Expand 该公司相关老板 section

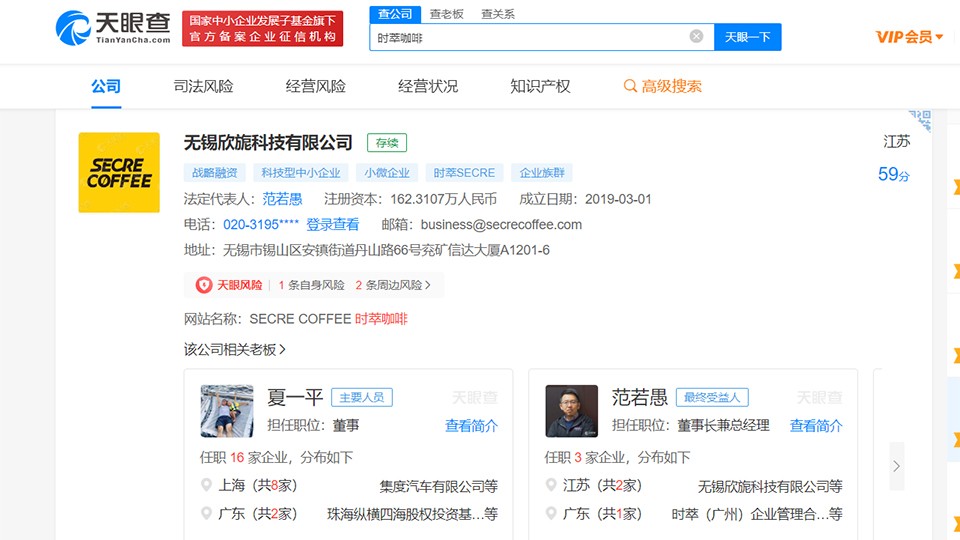[x=234, y=350]
